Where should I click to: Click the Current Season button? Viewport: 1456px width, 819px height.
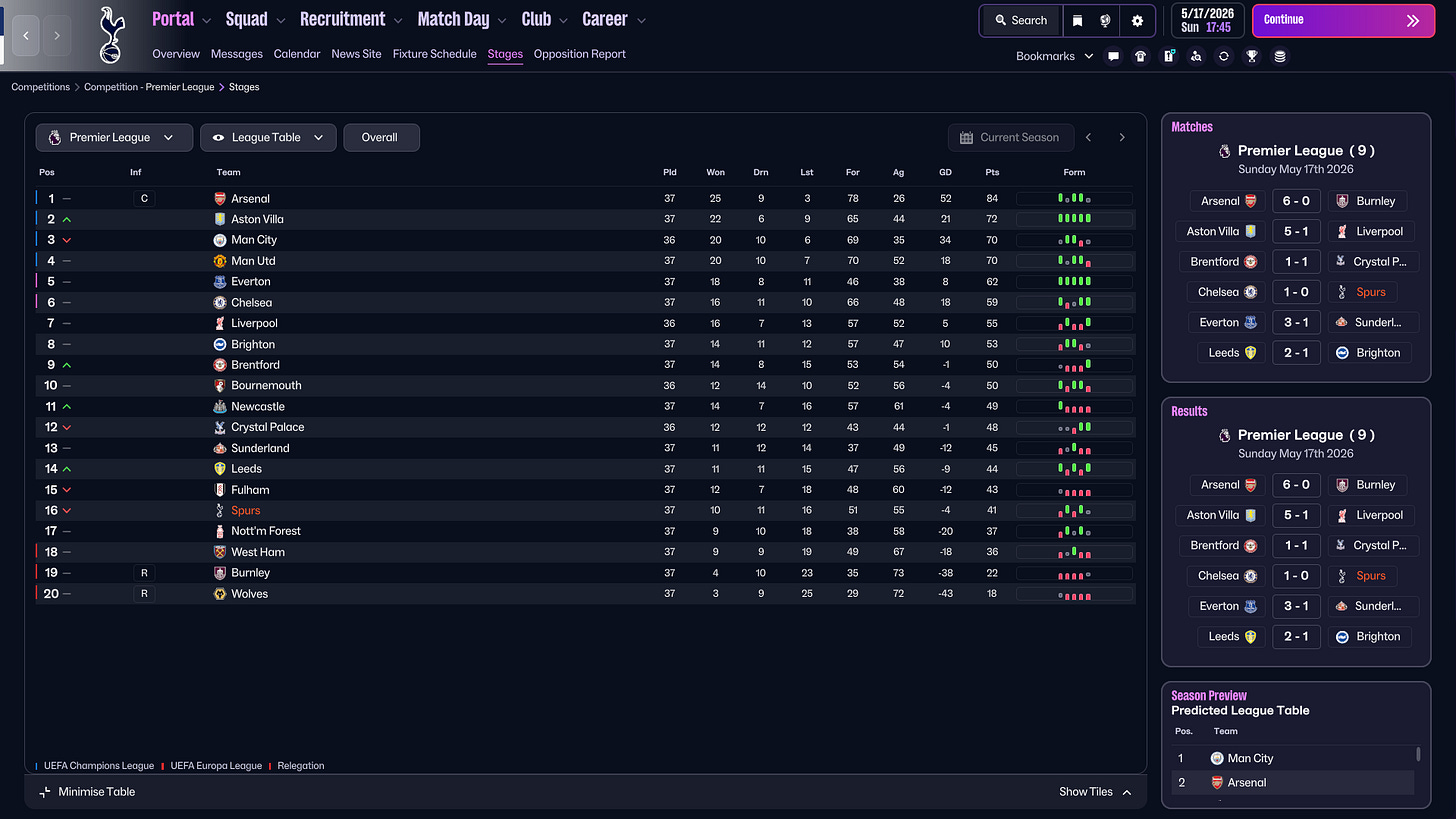click(1011, 138)
